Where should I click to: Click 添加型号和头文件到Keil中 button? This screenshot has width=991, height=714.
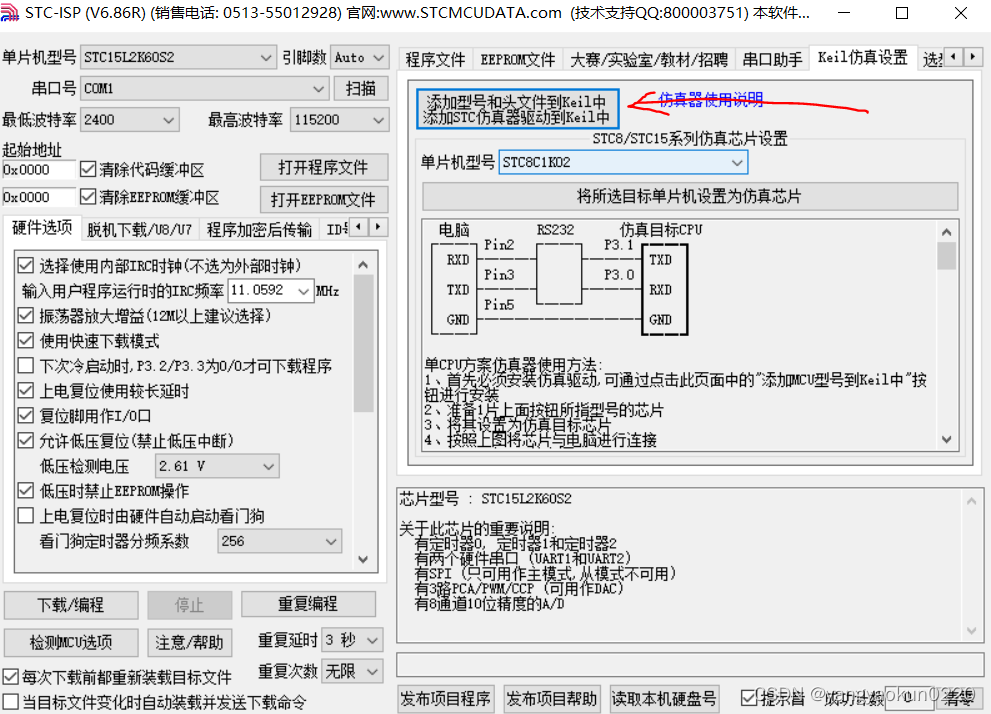click(x=517, y=109)
